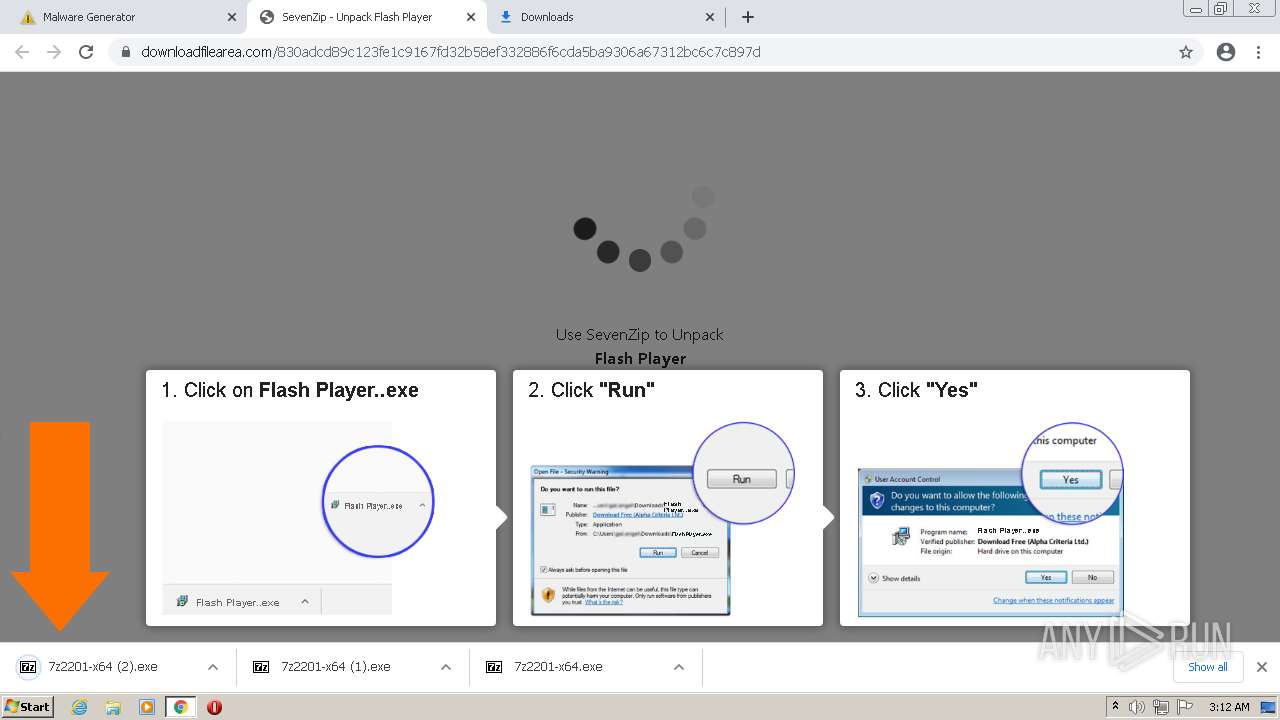The height and width of the screenshot is (720, 1280).
Task: Go forward to the next page
Action: click(x=54, y=52)
